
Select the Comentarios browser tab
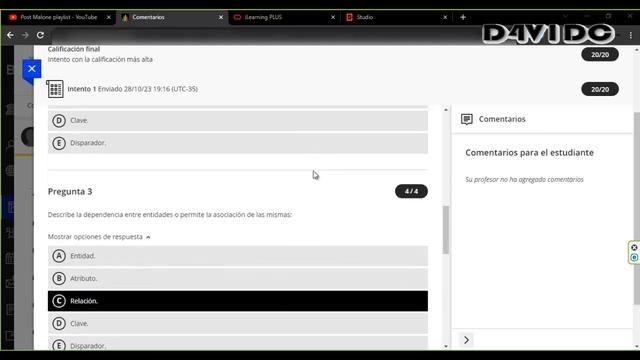[171, 17]
